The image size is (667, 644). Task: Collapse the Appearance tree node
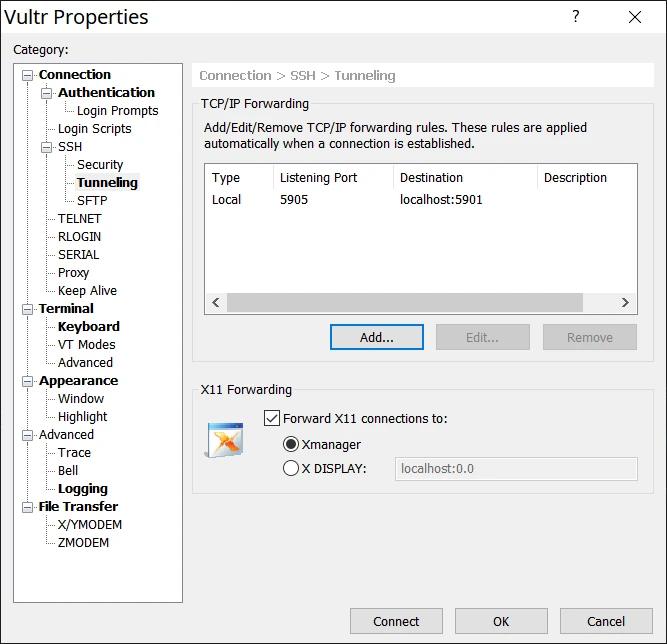point(27,381)
